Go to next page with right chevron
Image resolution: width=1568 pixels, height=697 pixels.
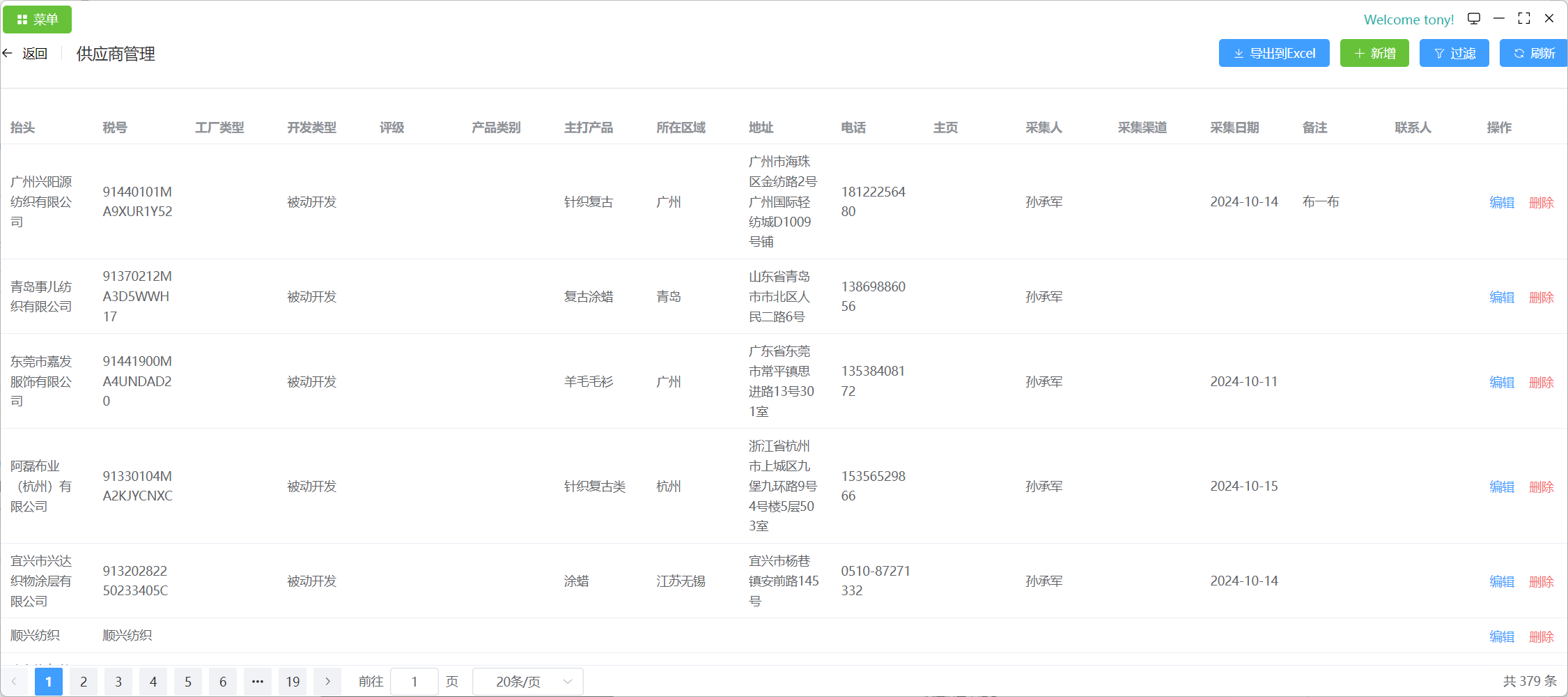[327, 682]
